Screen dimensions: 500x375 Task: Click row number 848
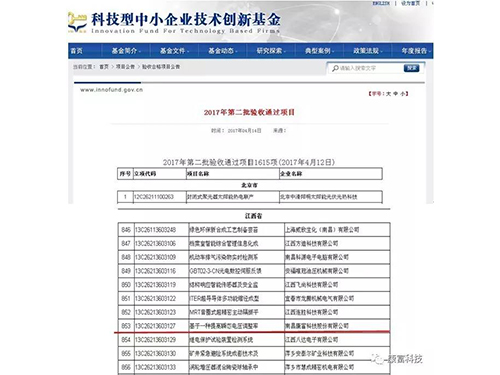126,257
